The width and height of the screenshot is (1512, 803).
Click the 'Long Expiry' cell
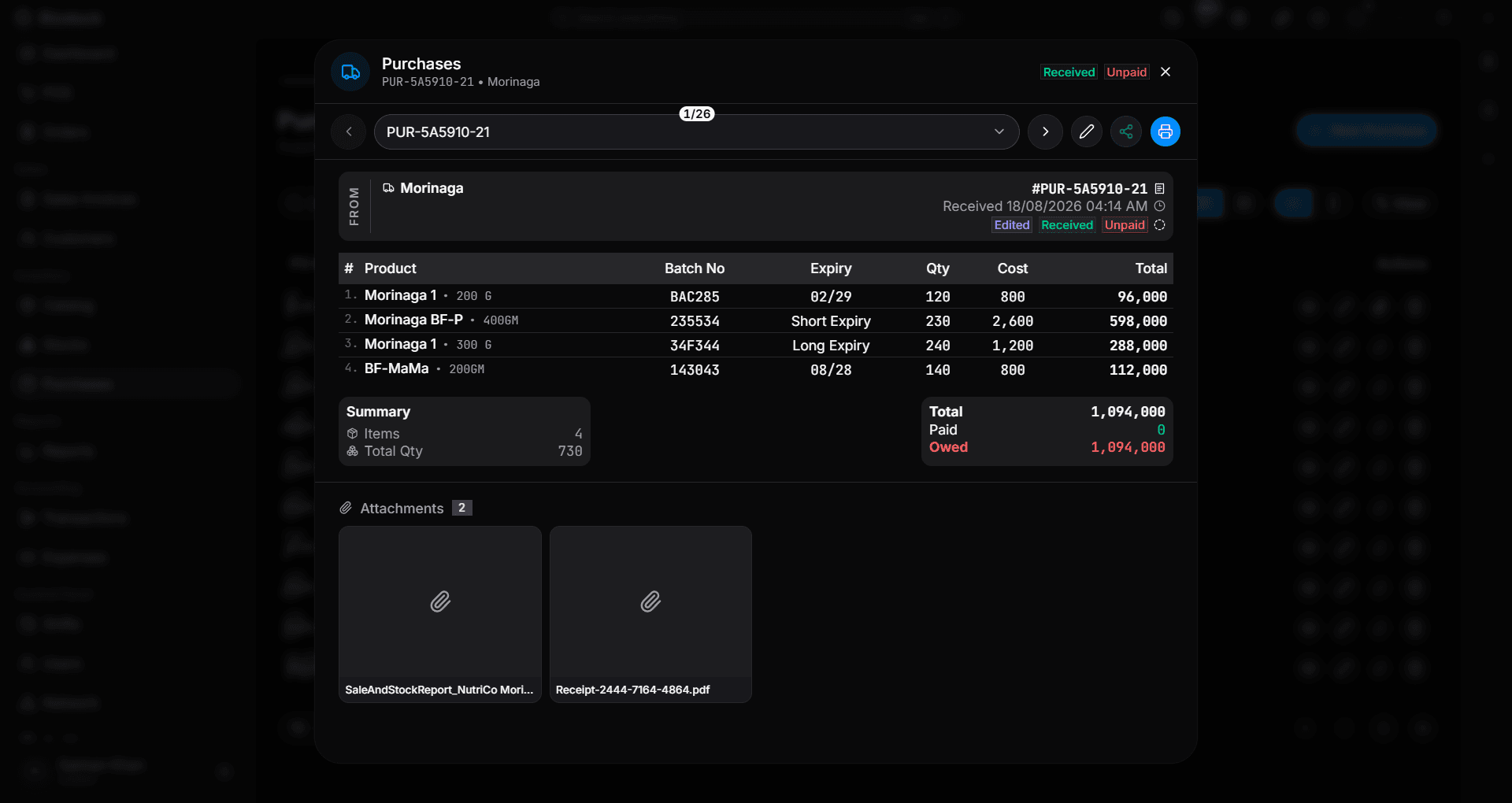(831, 346)
